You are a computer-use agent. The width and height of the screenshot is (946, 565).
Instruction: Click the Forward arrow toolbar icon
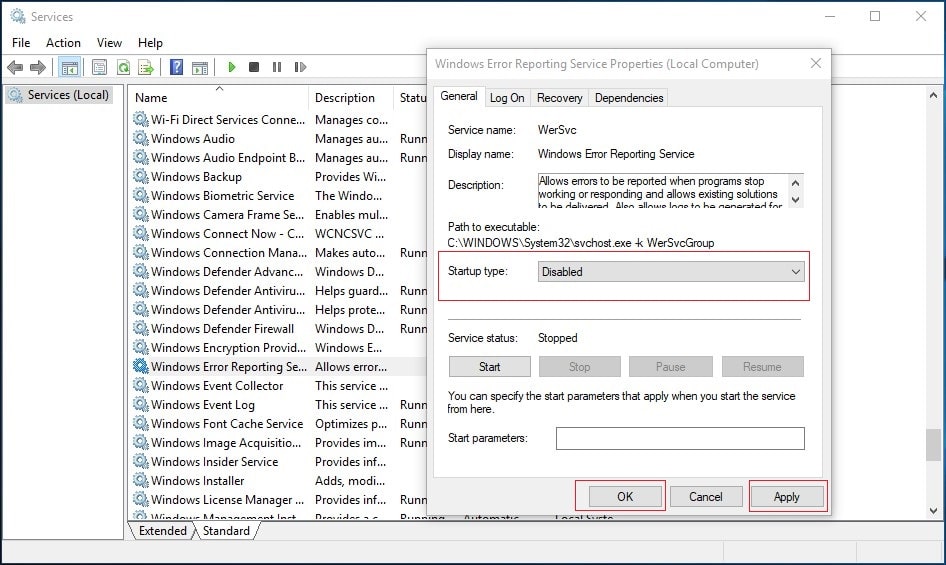37,67
